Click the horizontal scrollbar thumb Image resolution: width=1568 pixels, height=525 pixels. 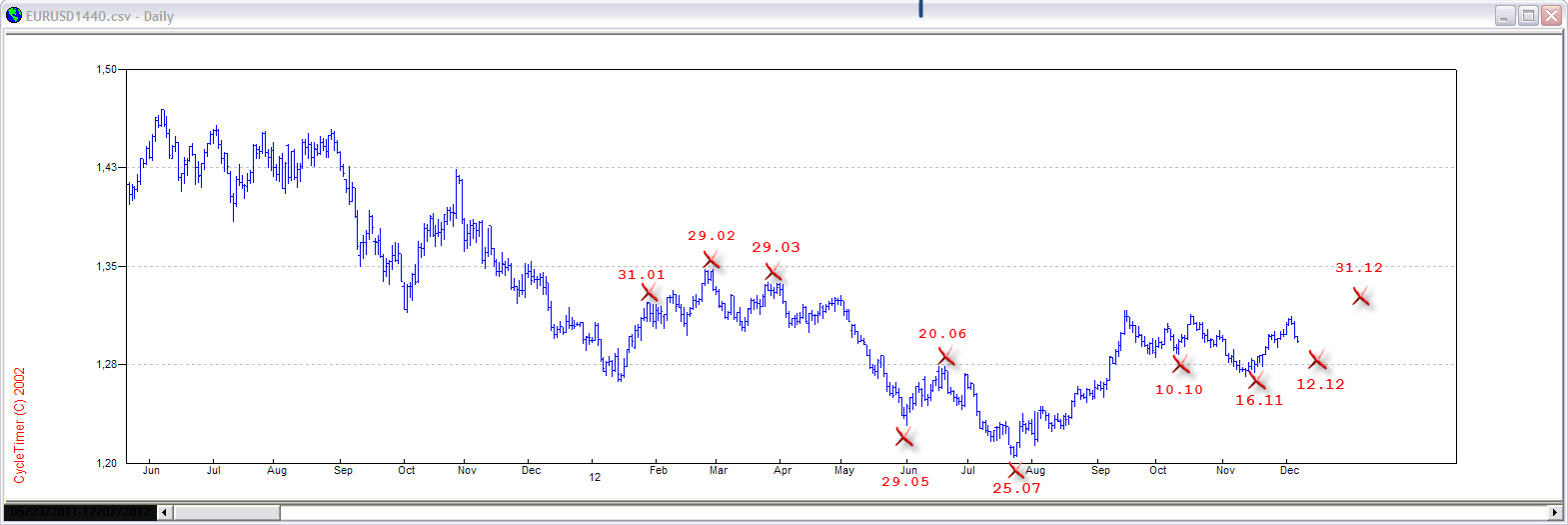point(226,513)
